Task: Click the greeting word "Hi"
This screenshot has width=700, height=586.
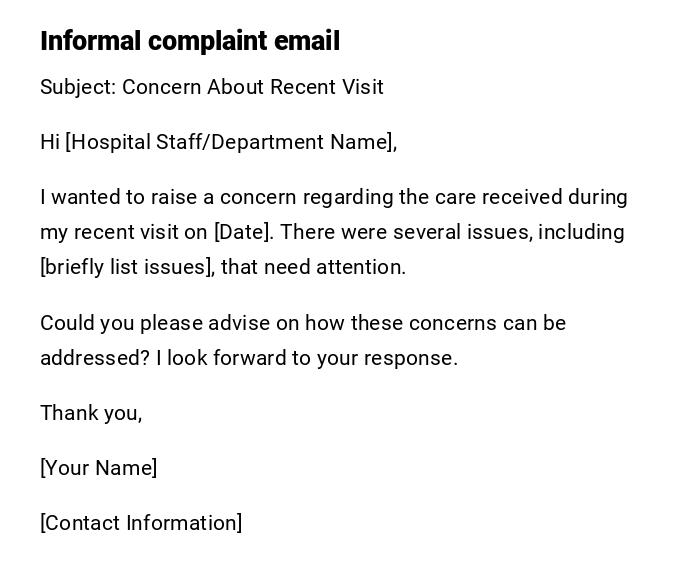Action: [50, 142]
